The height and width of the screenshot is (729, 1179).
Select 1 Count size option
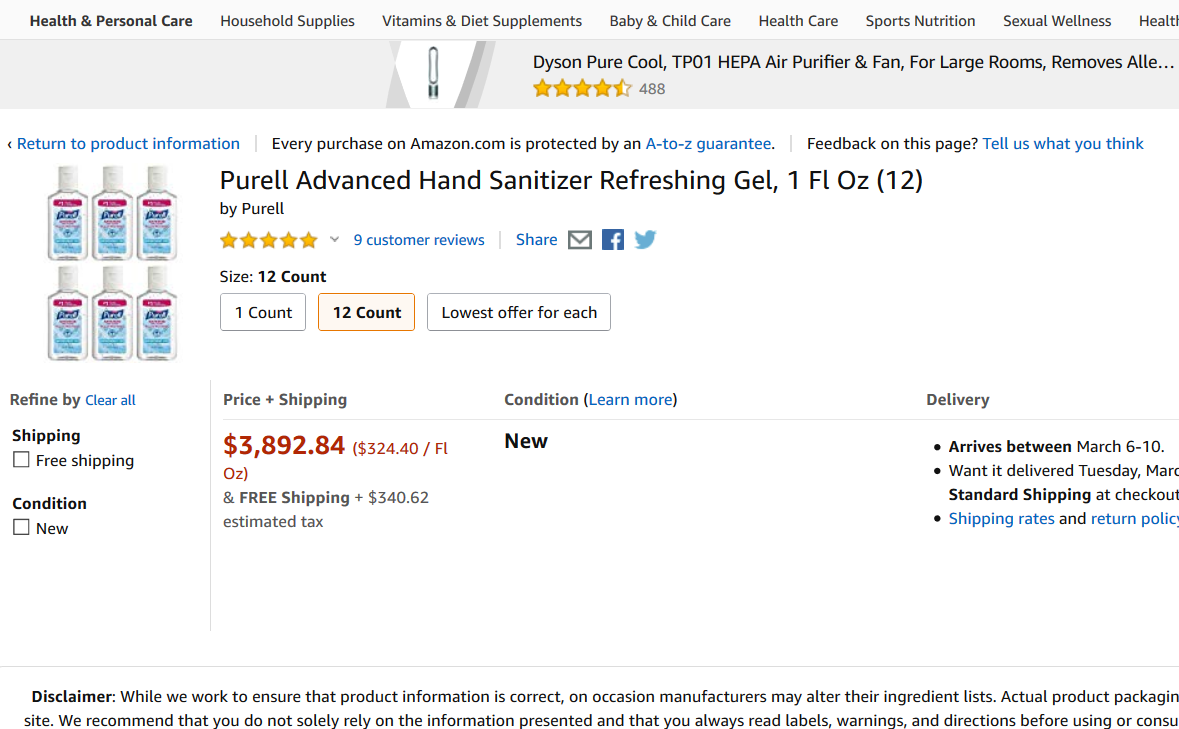[263, 312]
